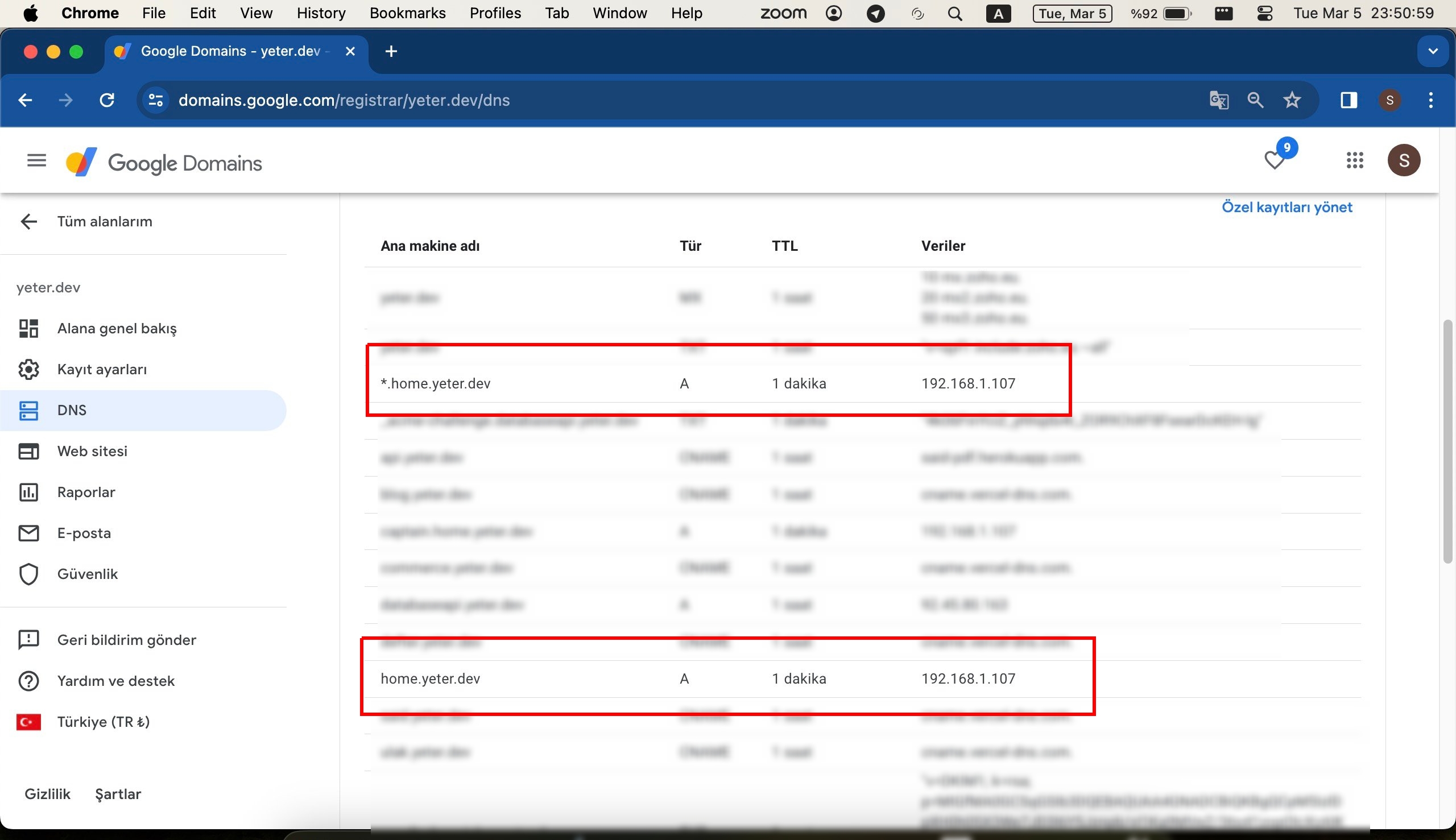Click Google Translate icon in address bar

1219,101
